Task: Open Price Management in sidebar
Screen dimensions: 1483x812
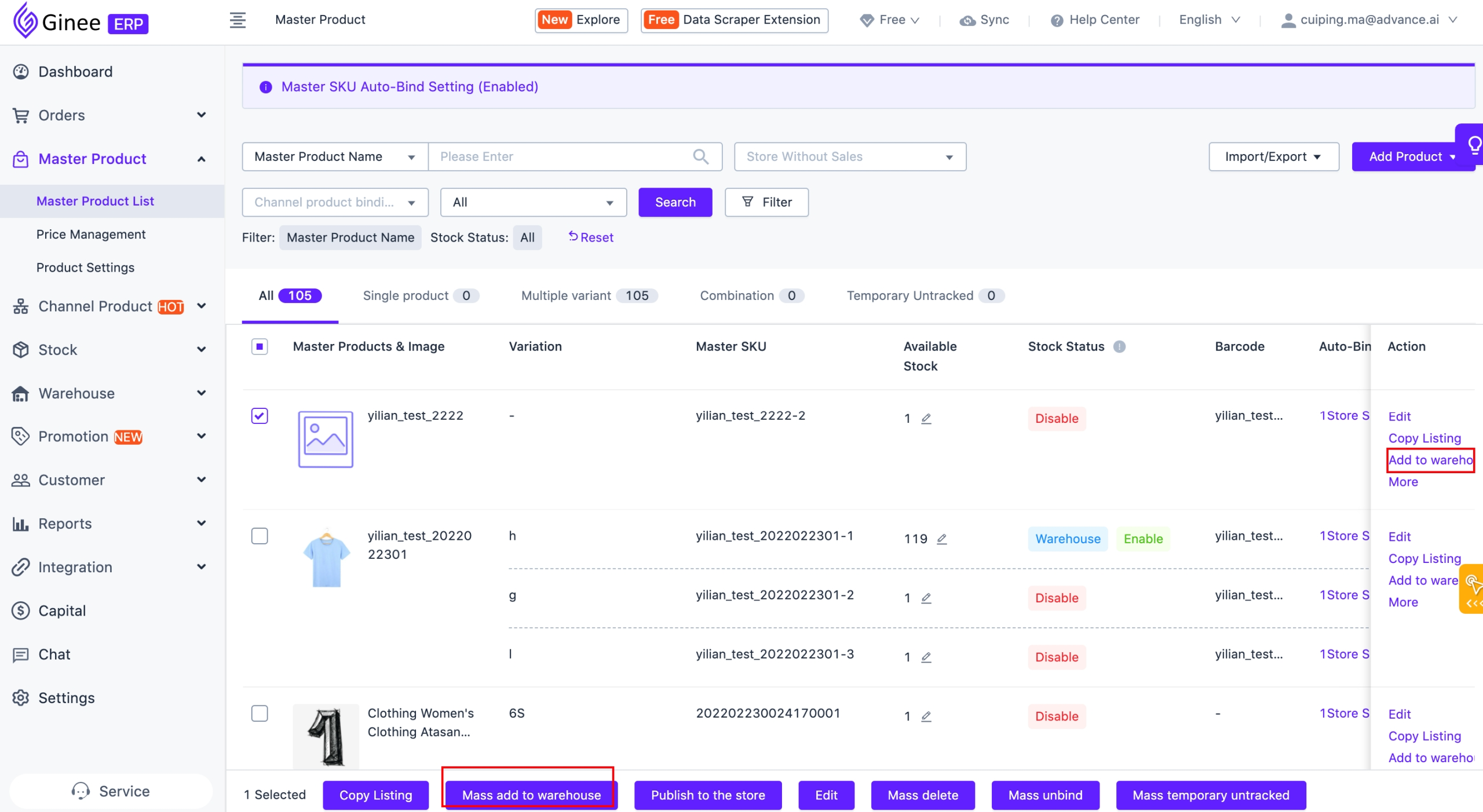Action: coord(91,234)
